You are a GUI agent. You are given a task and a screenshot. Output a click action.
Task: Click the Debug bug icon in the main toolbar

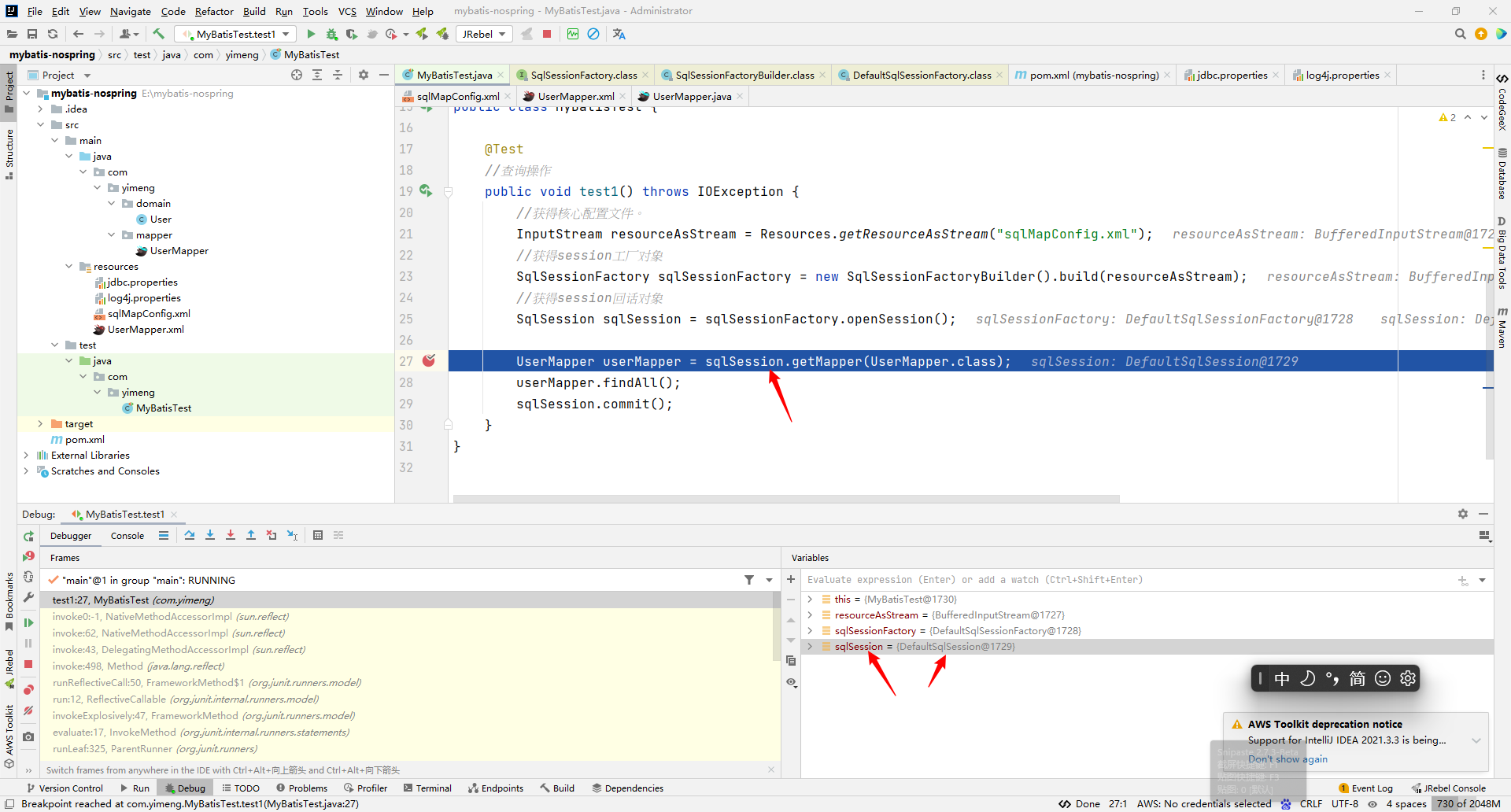[331, 34]
